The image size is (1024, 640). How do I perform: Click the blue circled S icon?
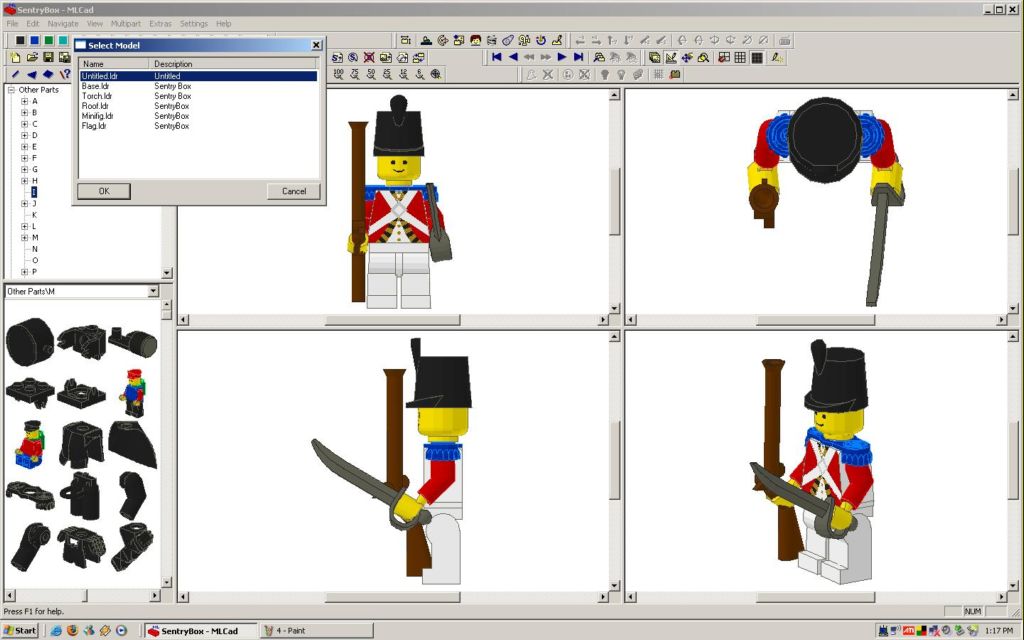[x=353, y=57]
